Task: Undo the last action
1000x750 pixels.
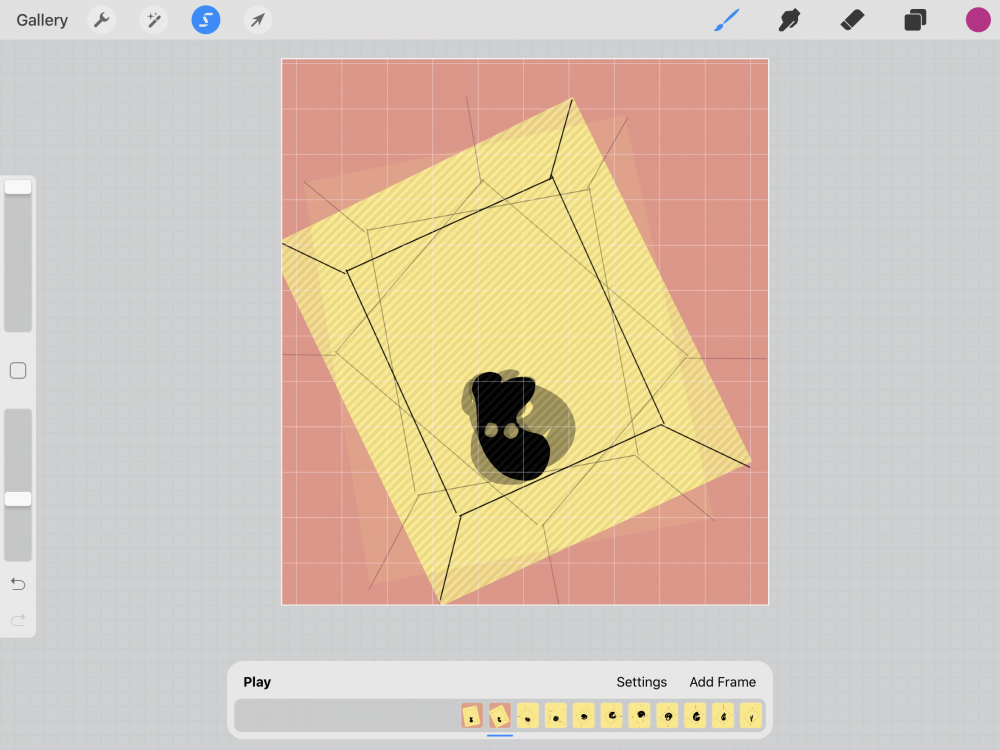Action: pyautogui.click(x=18, y=584)
